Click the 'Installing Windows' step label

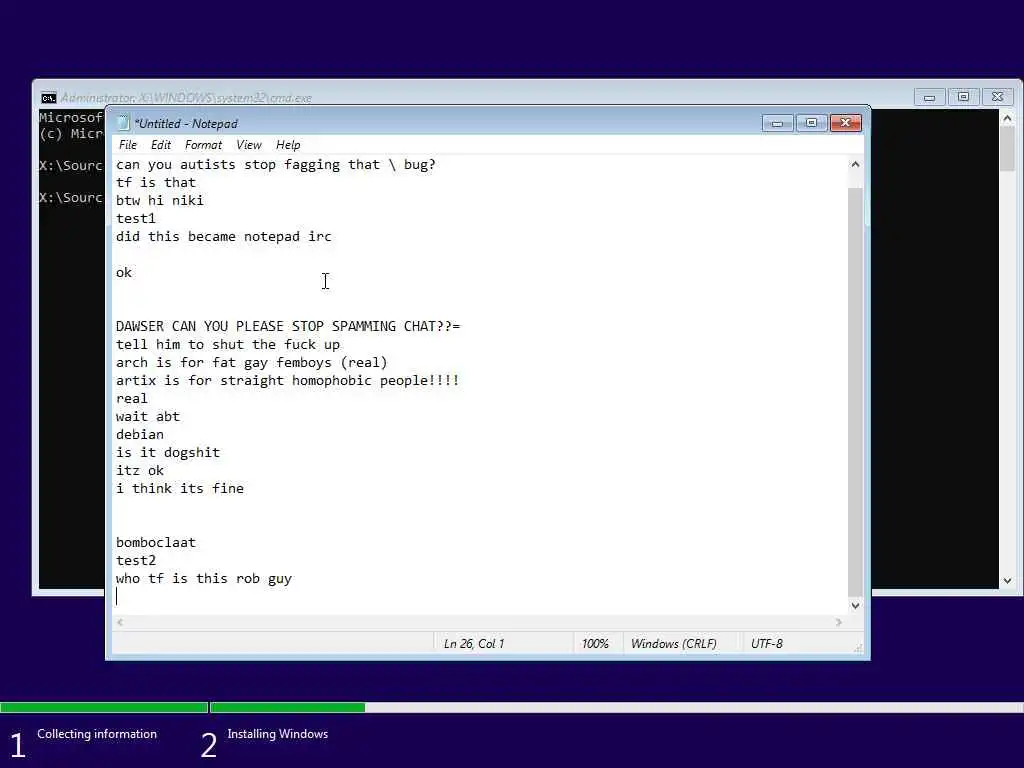tap(278, 734)
